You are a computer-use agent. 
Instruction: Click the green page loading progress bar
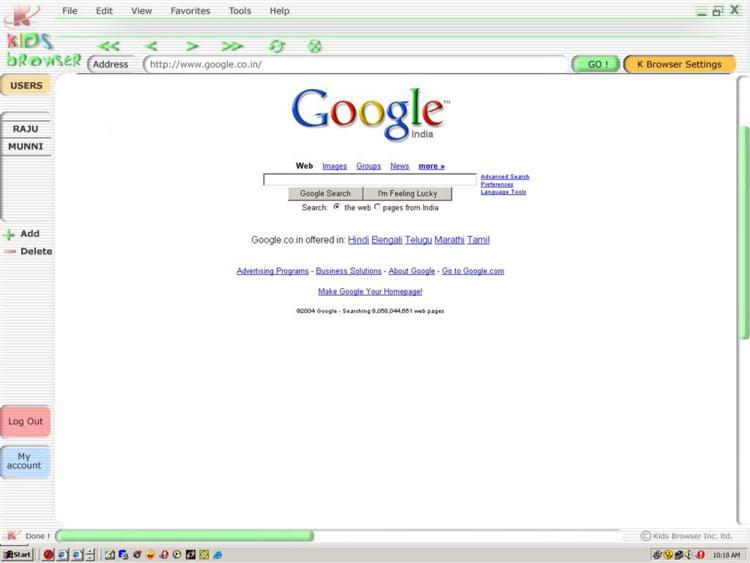point(186,536)
